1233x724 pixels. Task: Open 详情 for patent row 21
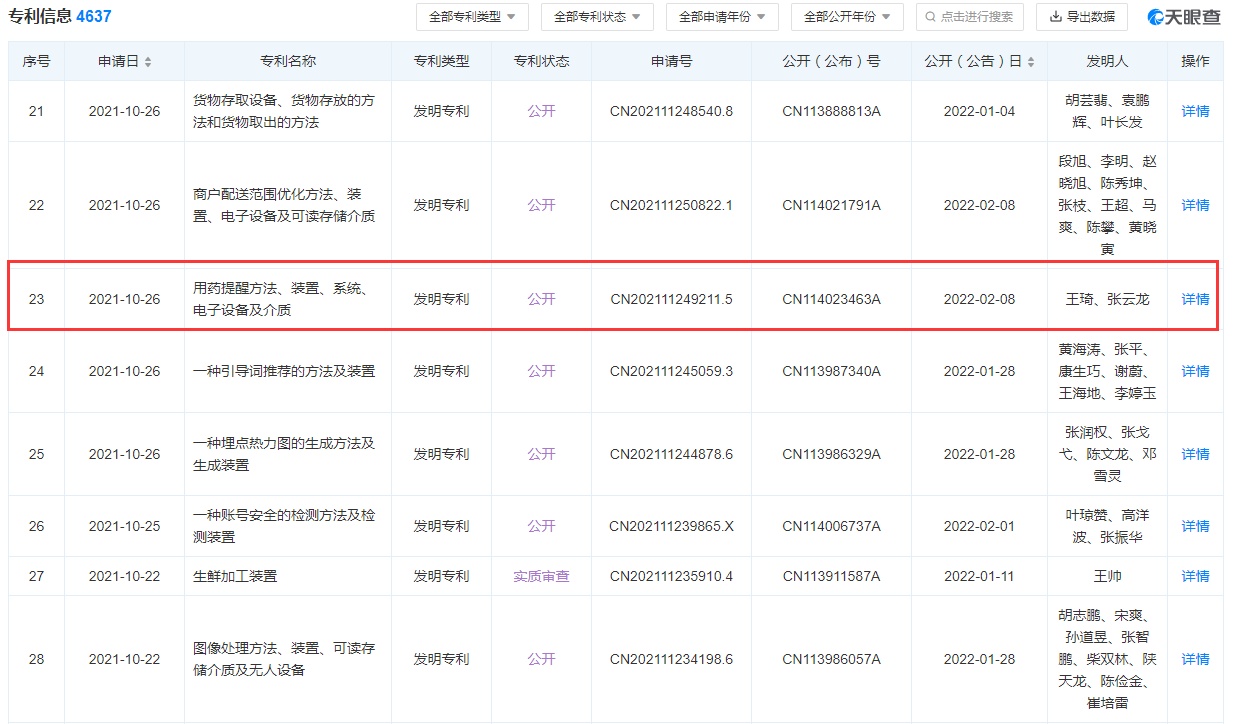[x=1195, y=111]
